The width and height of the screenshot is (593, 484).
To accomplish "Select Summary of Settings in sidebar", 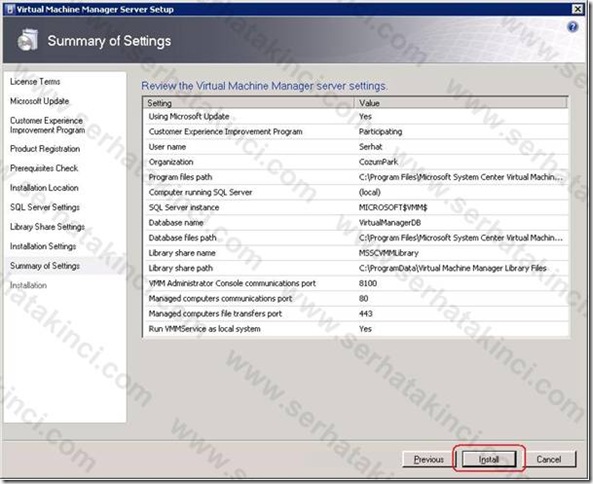I will (x=45, y=266).
